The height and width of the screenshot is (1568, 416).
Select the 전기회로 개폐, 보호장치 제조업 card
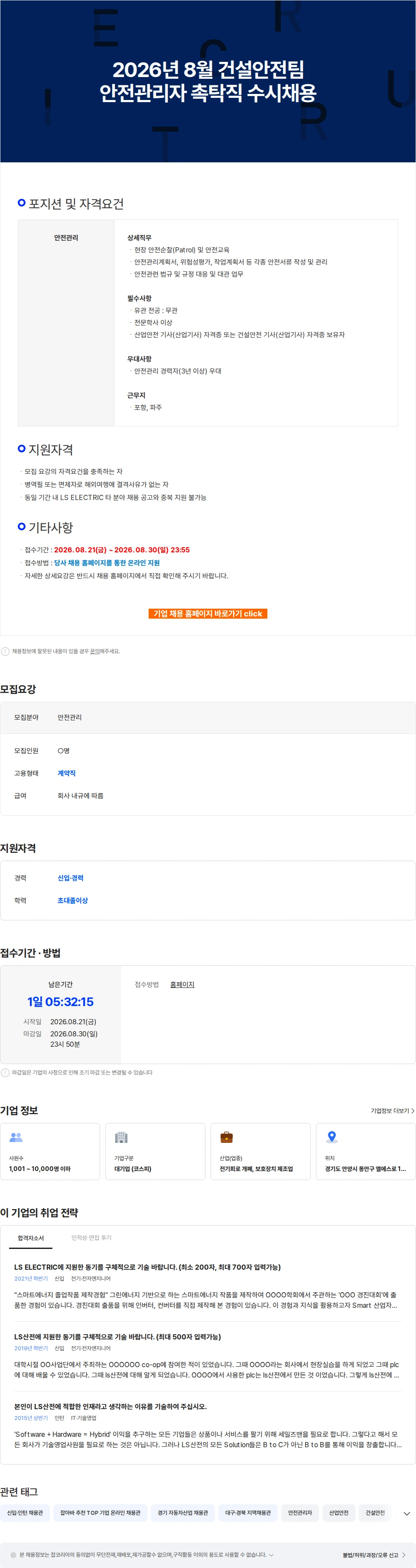(x=261, y=1152)
